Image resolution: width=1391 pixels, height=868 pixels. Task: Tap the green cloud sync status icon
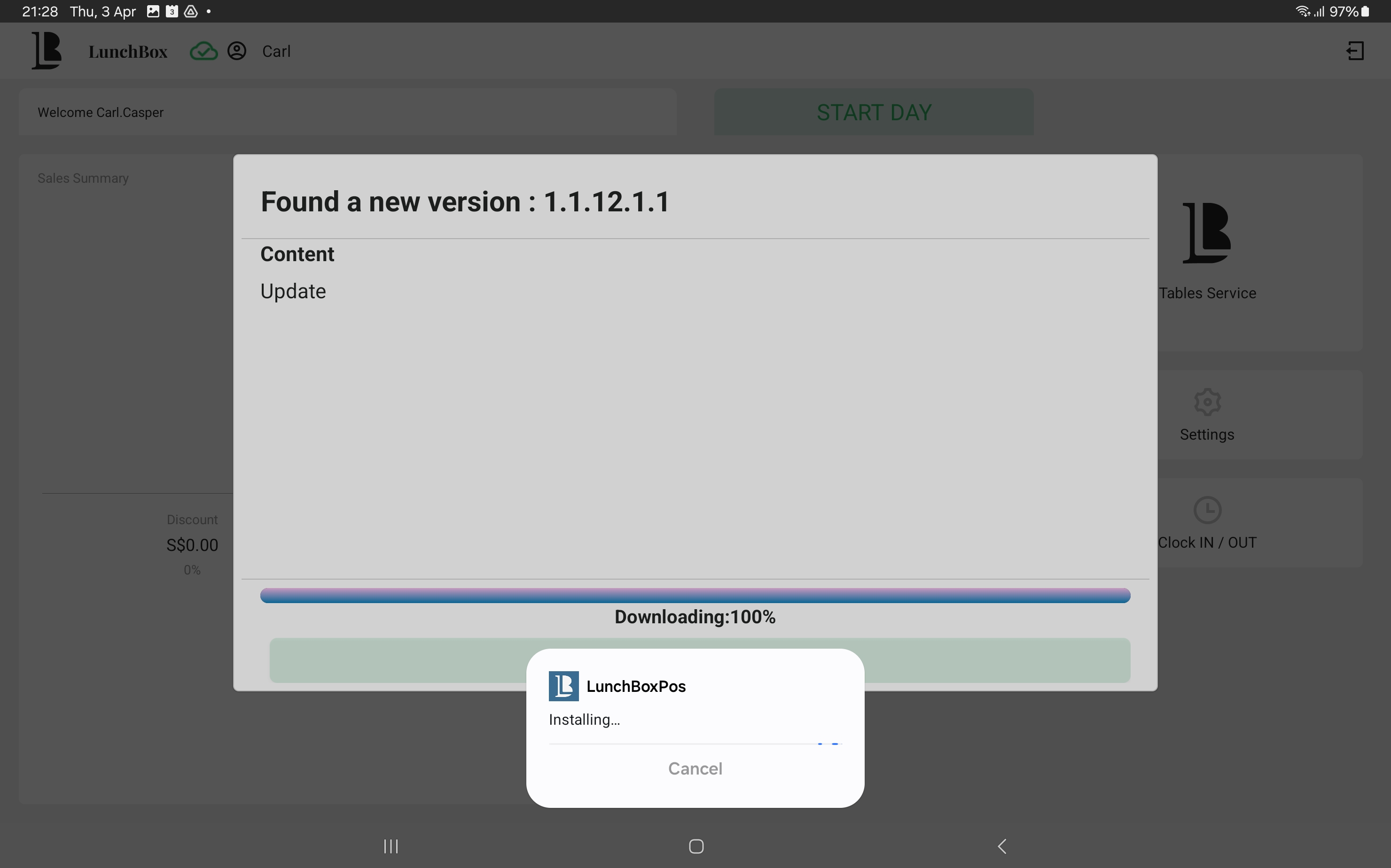click(x=204, y=51)
